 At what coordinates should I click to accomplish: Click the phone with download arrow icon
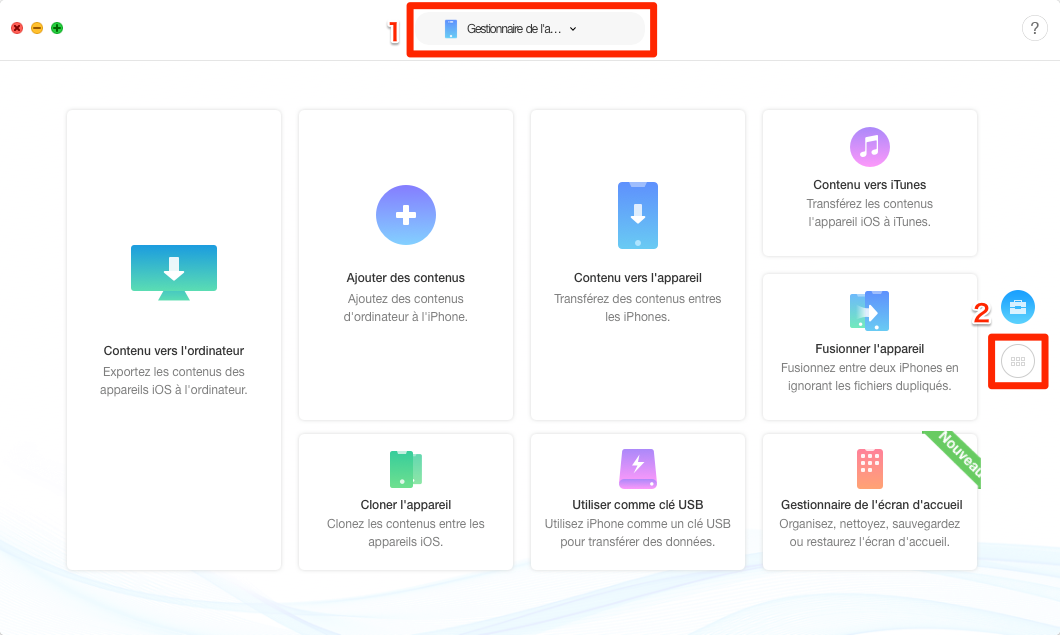tap(637, 215)
